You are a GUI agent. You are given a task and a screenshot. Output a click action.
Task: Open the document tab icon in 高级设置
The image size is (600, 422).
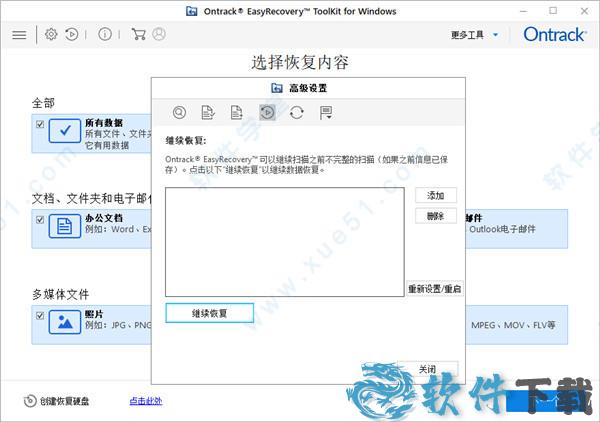point(237,113)
